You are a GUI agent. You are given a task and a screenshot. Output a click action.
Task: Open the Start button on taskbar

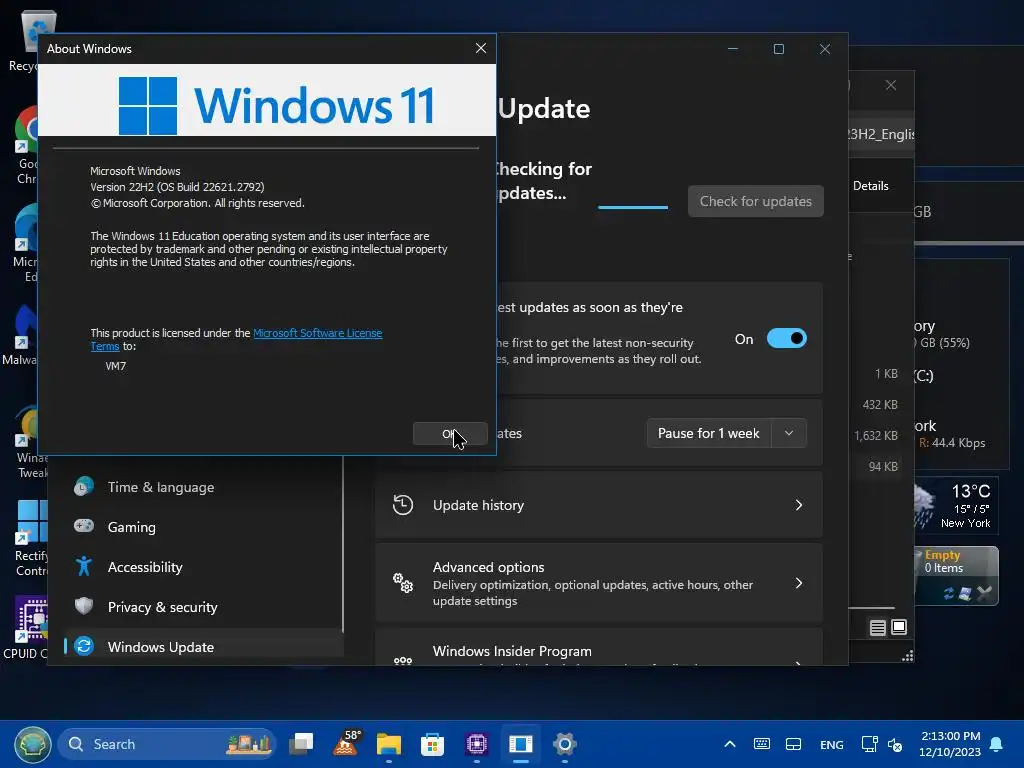click(33, 744)
